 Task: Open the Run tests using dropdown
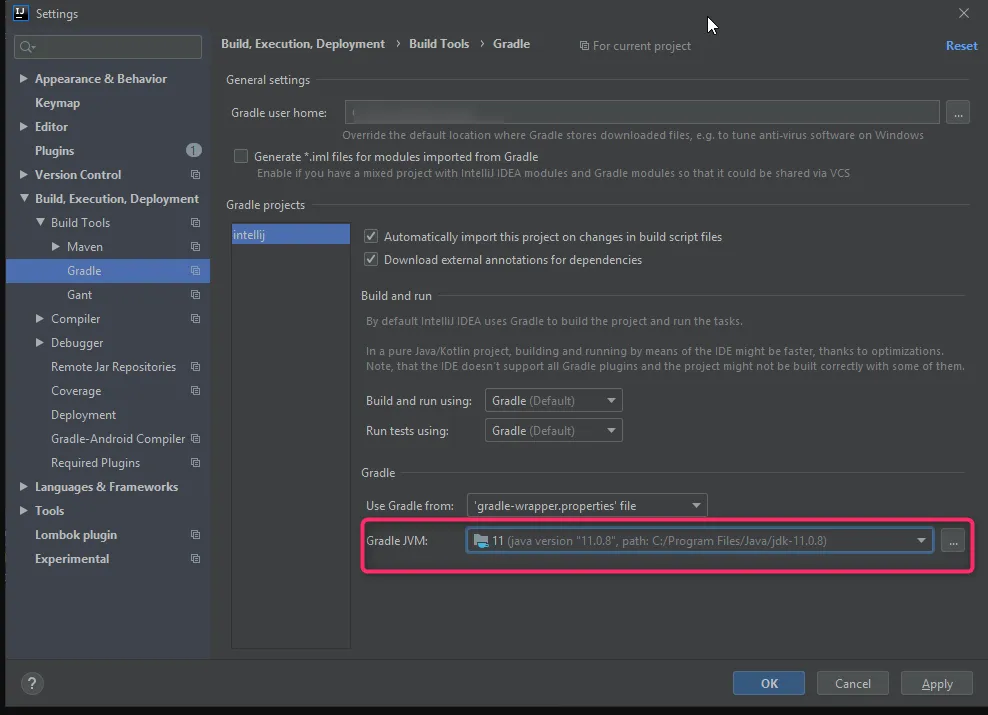point(553,431)
